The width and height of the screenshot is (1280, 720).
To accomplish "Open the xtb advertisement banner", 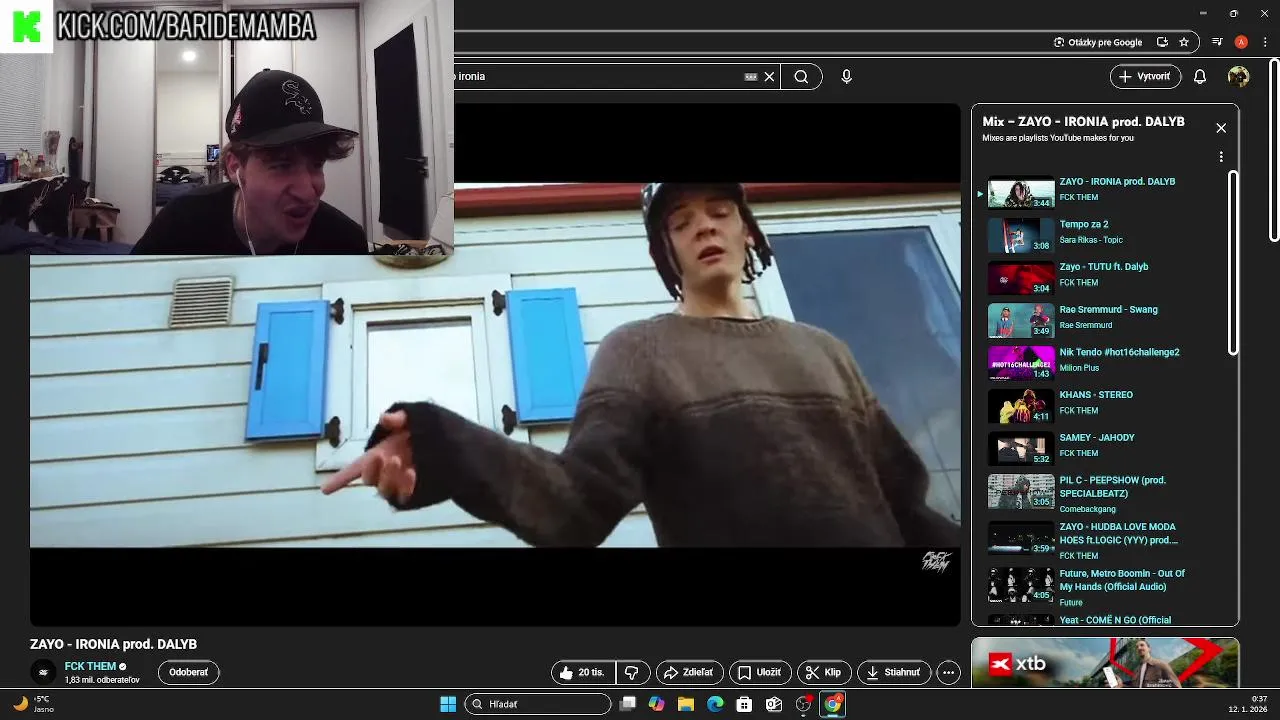I will click(1105, 663).
